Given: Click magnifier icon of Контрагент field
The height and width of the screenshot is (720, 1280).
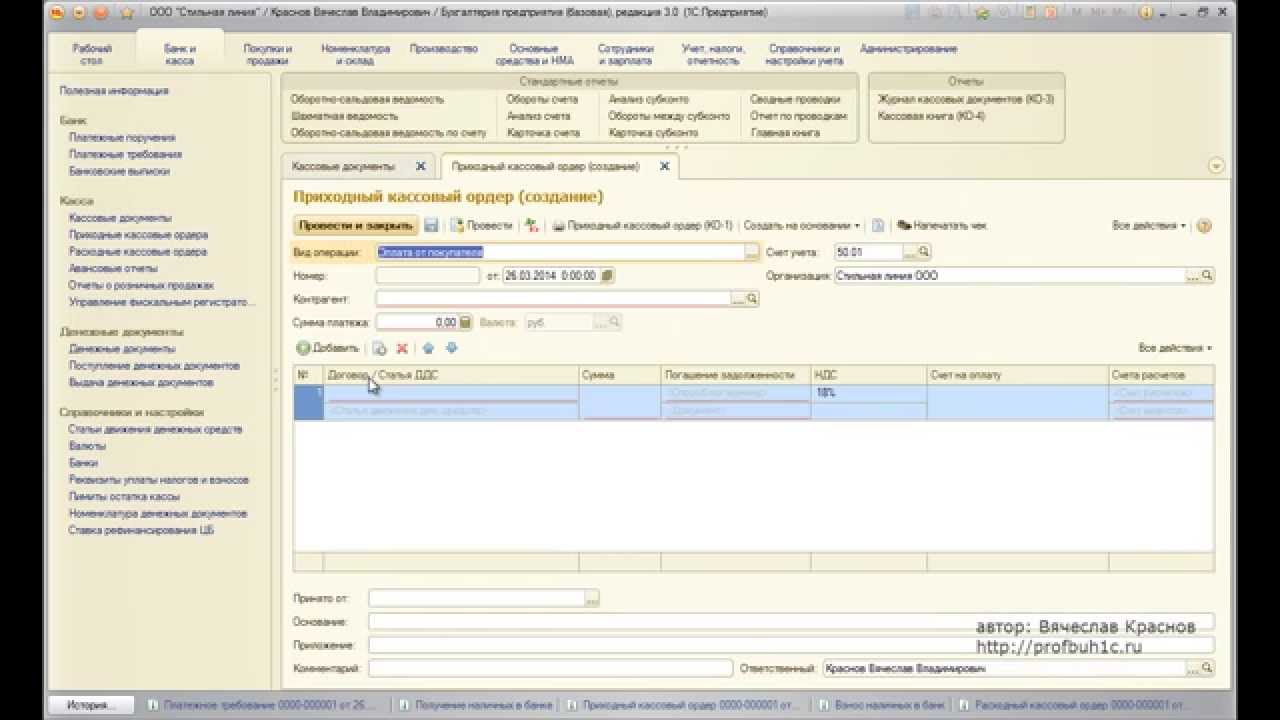Looking at the screenshot, I should coord(752,299).
